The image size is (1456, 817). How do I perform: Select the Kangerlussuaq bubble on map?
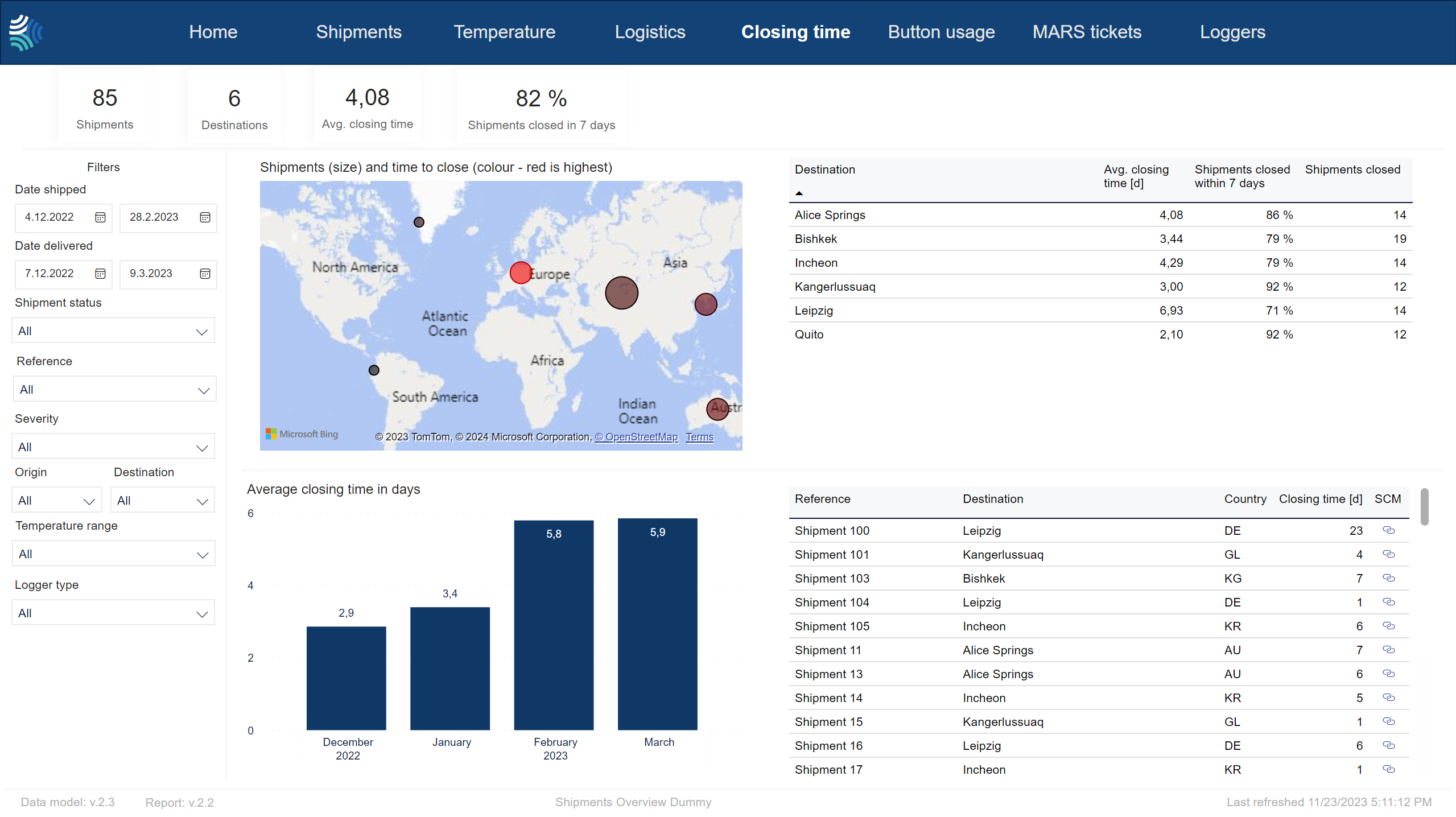click(419, 222)
